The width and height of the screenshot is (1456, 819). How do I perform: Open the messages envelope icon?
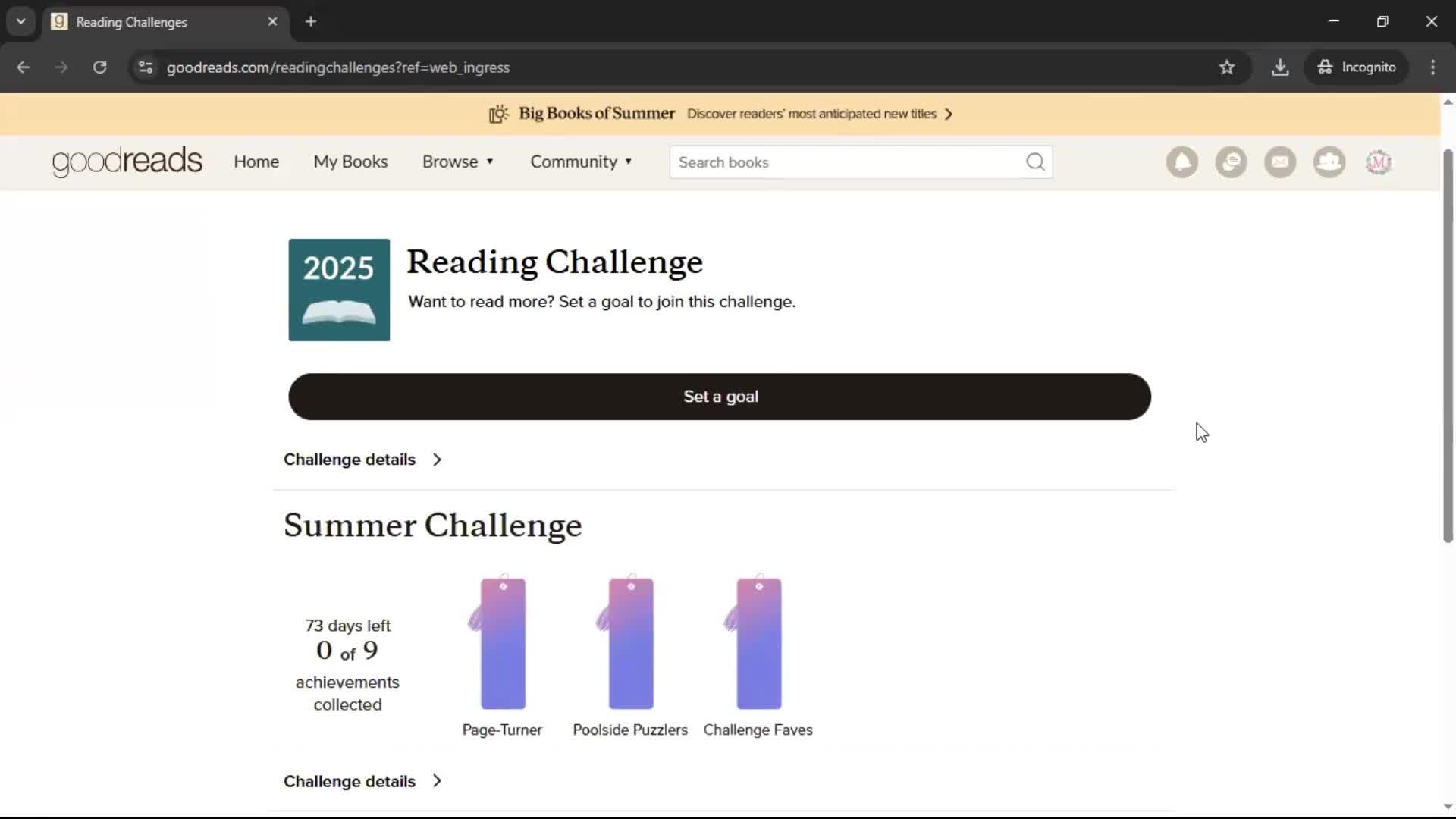1280,162
